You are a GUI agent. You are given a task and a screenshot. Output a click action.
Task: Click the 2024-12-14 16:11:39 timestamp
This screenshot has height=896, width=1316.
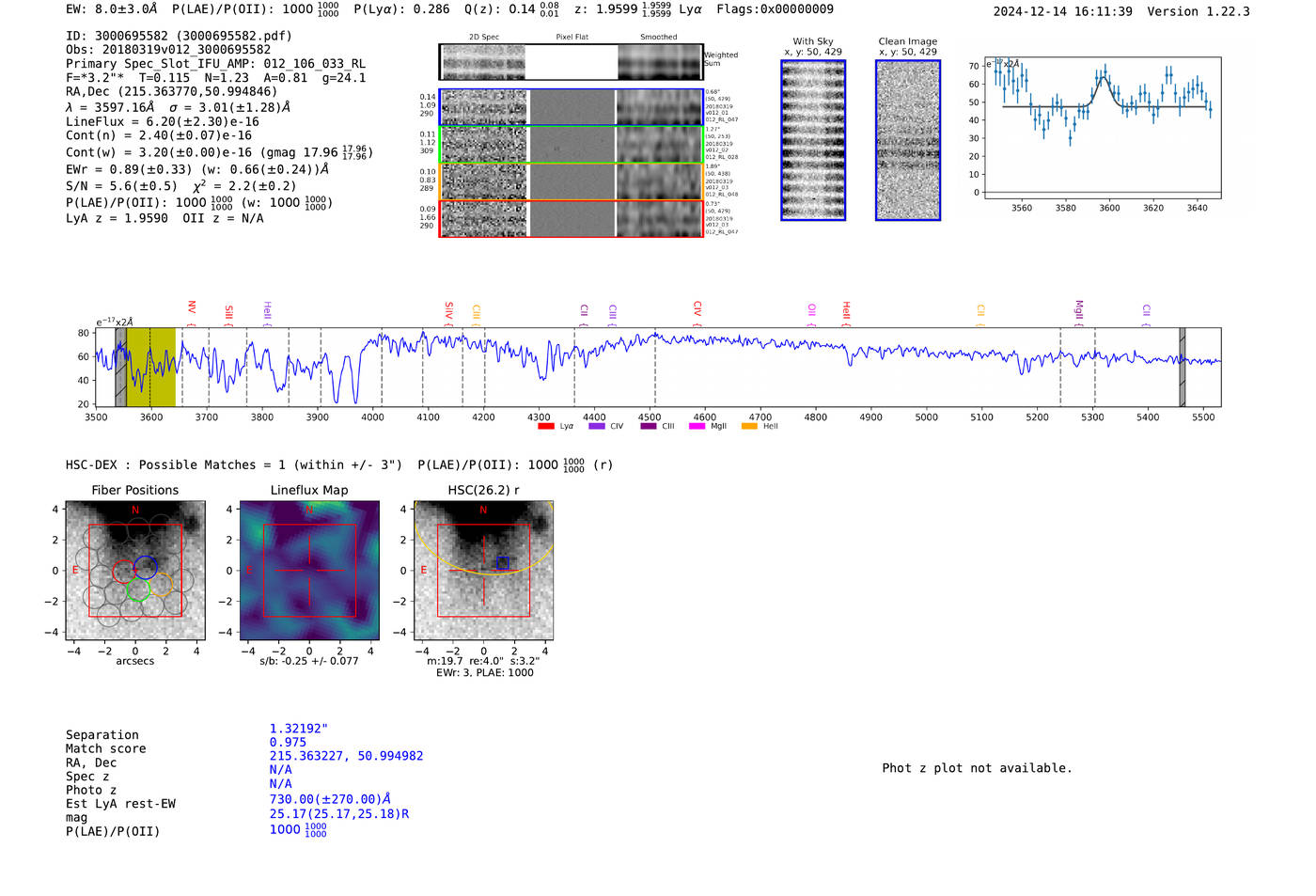coord(1062,12)
